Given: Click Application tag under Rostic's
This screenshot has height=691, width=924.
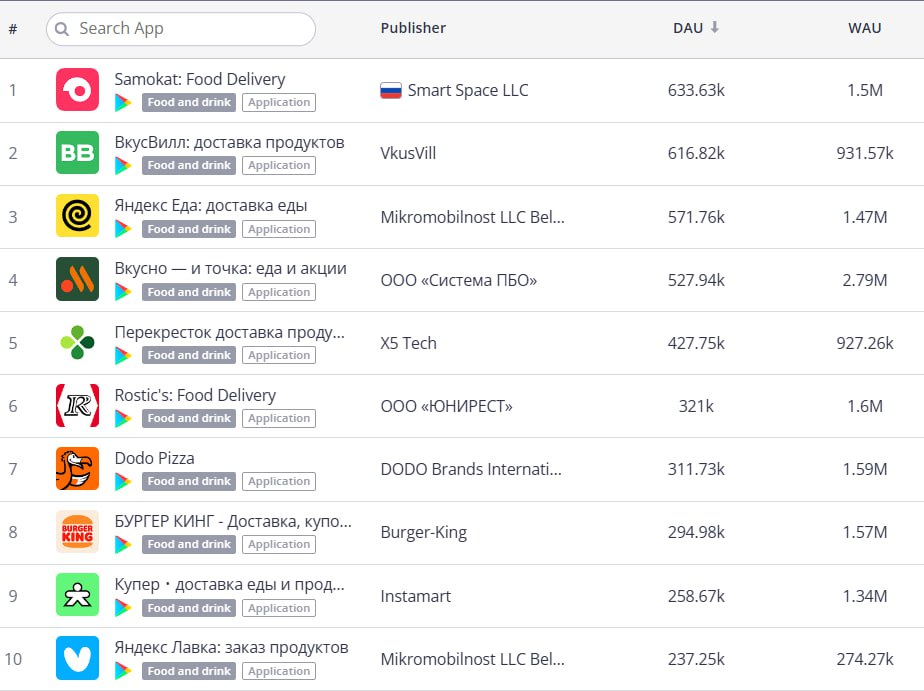Looking at the screenshot, I should pos(279,418).
